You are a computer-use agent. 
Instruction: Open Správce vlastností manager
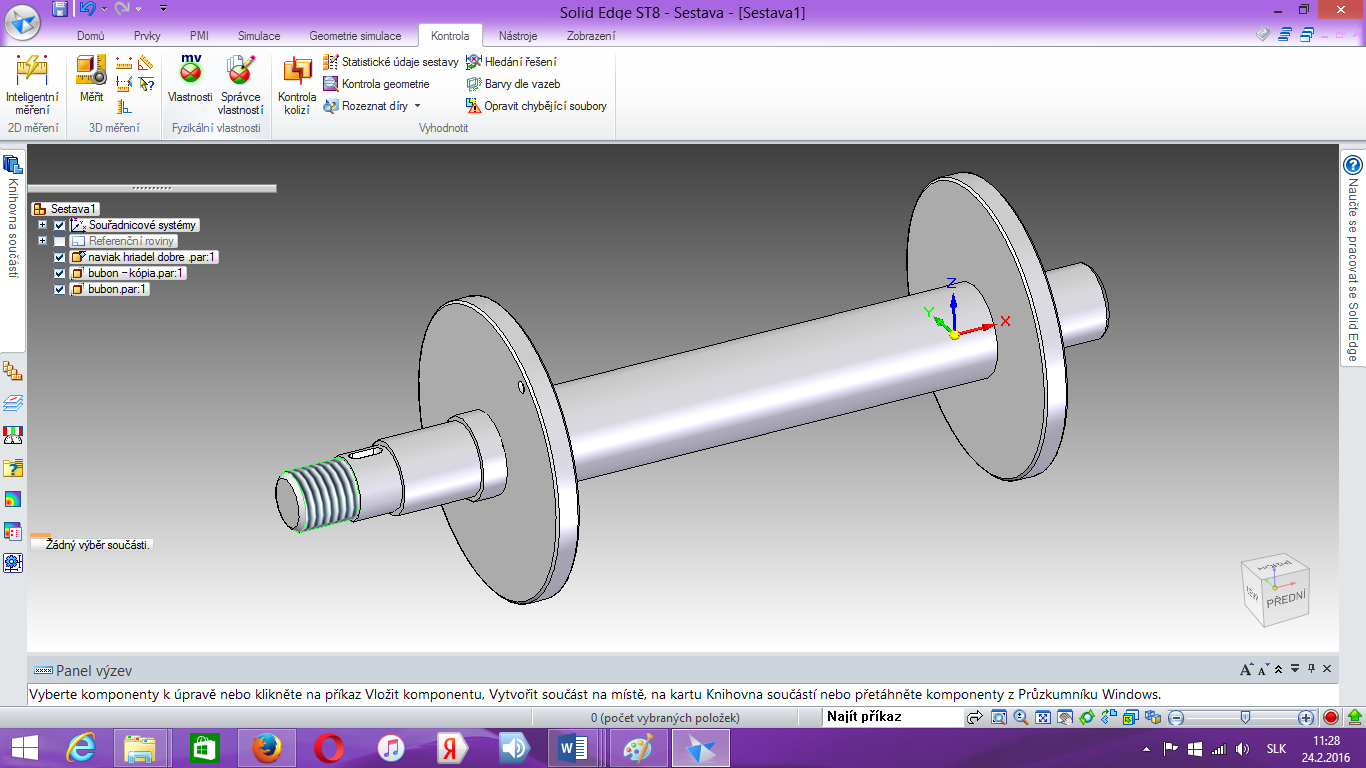click(x=240, y=85)
